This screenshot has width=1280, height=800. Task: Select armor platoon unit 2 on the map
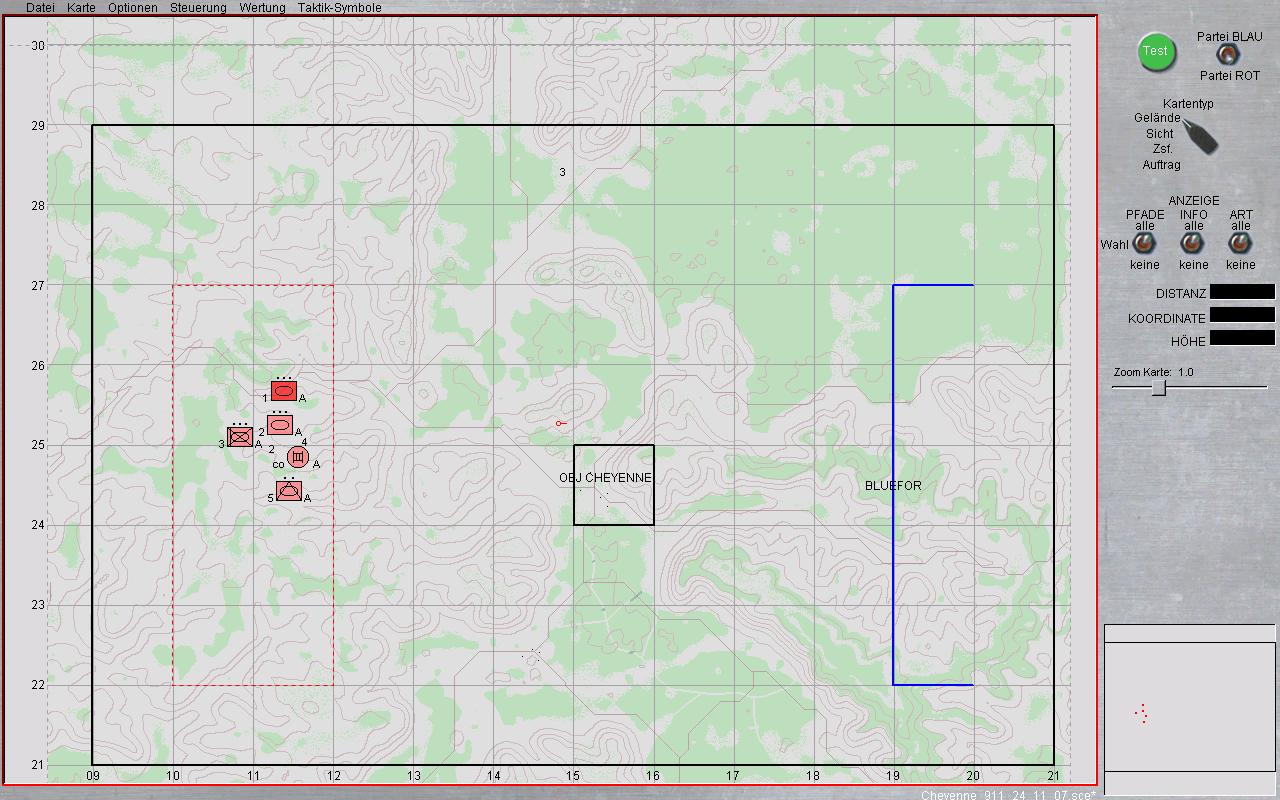point(281,425)
